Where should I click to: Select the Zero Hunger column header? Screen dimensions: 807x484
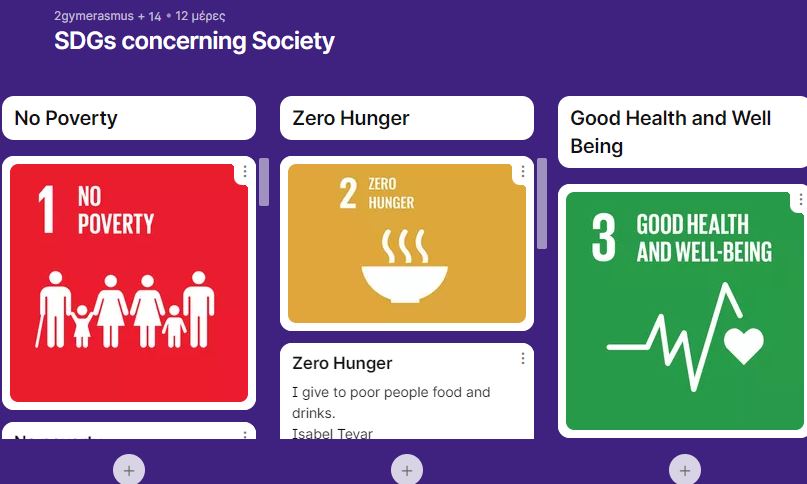pos(407,118)
